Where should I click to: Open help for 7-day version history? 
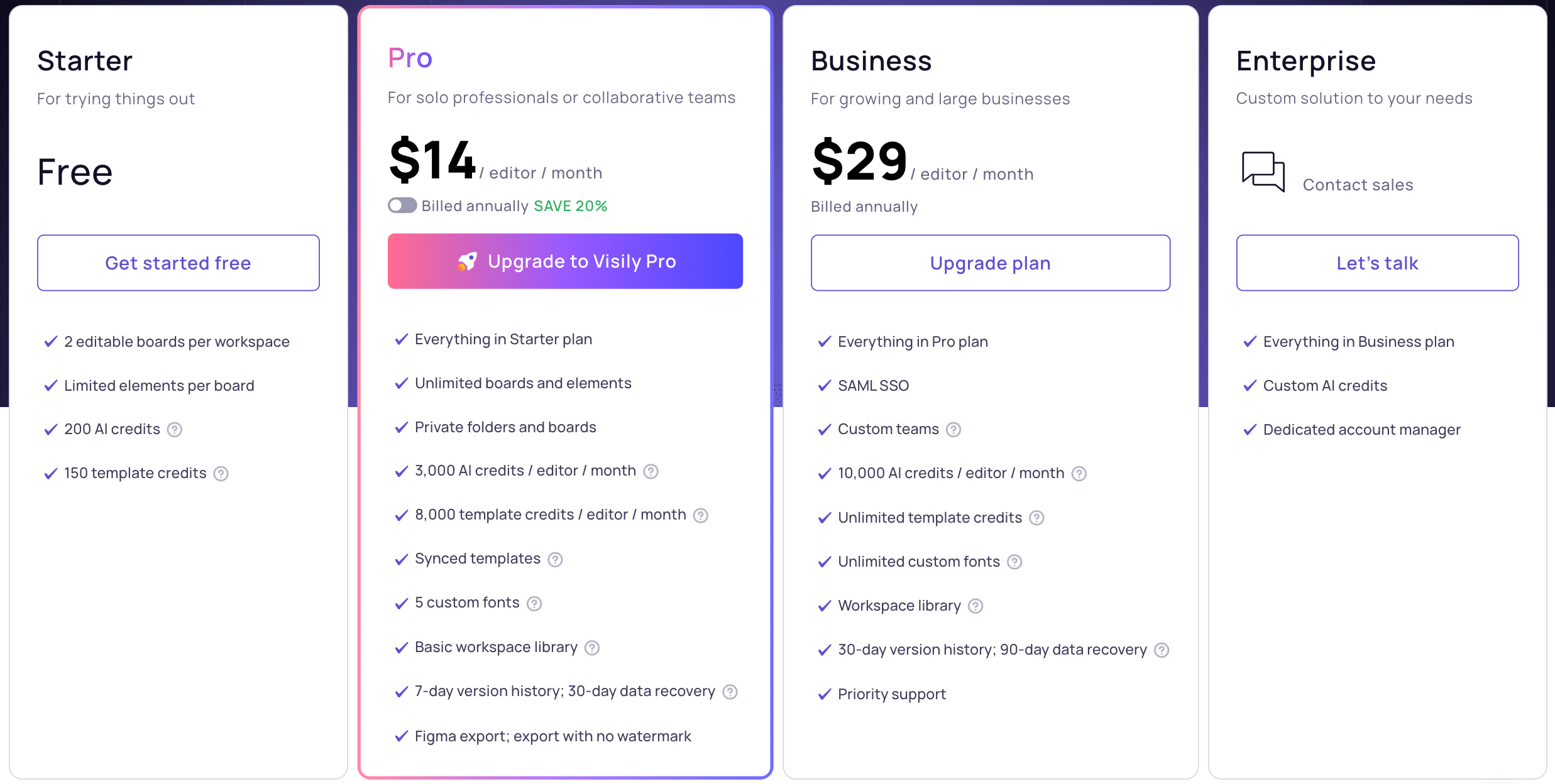(730, 692)
